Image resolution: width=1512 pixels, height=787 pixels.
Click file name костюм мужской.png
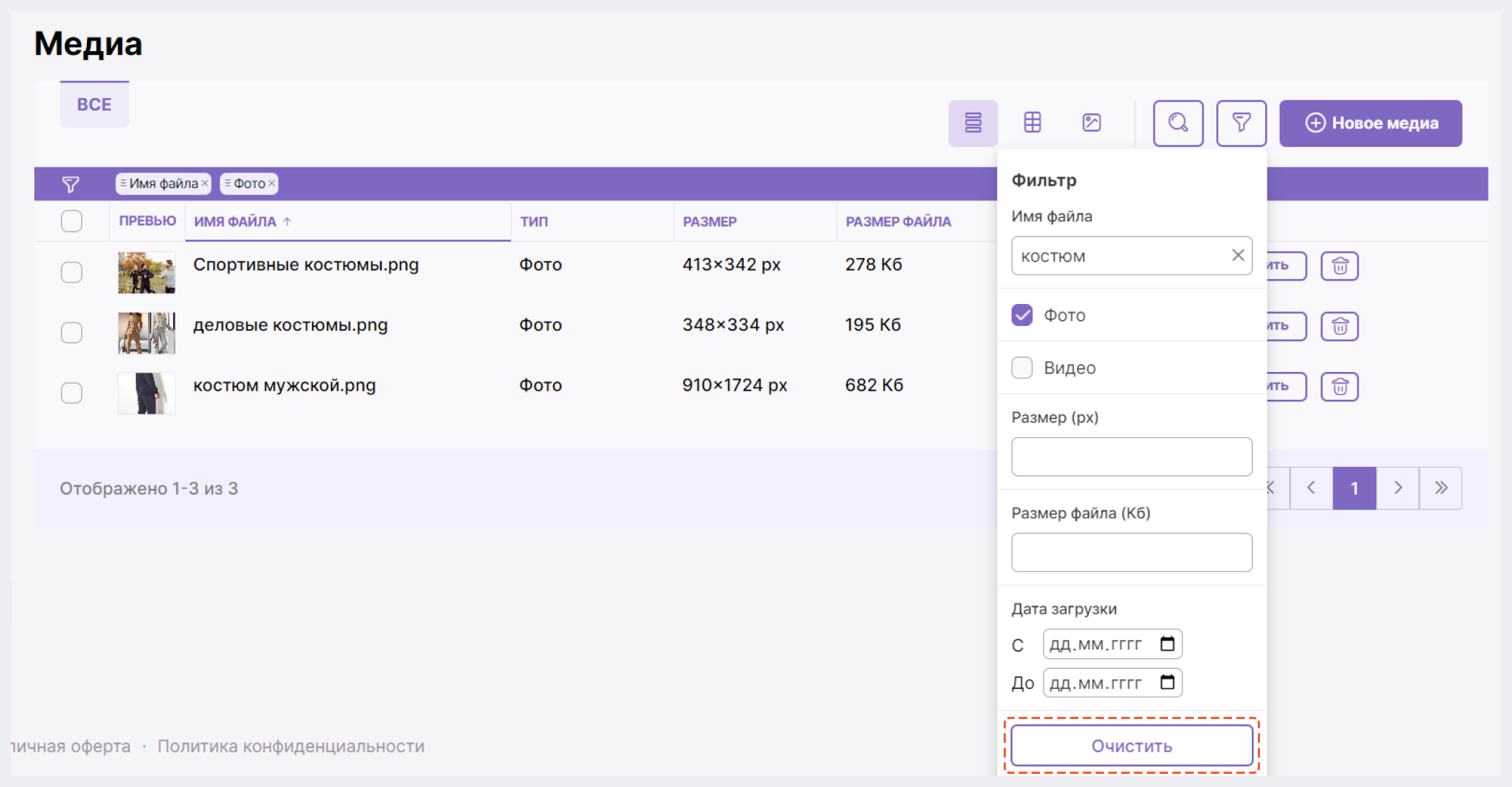[x=284, y=385]
